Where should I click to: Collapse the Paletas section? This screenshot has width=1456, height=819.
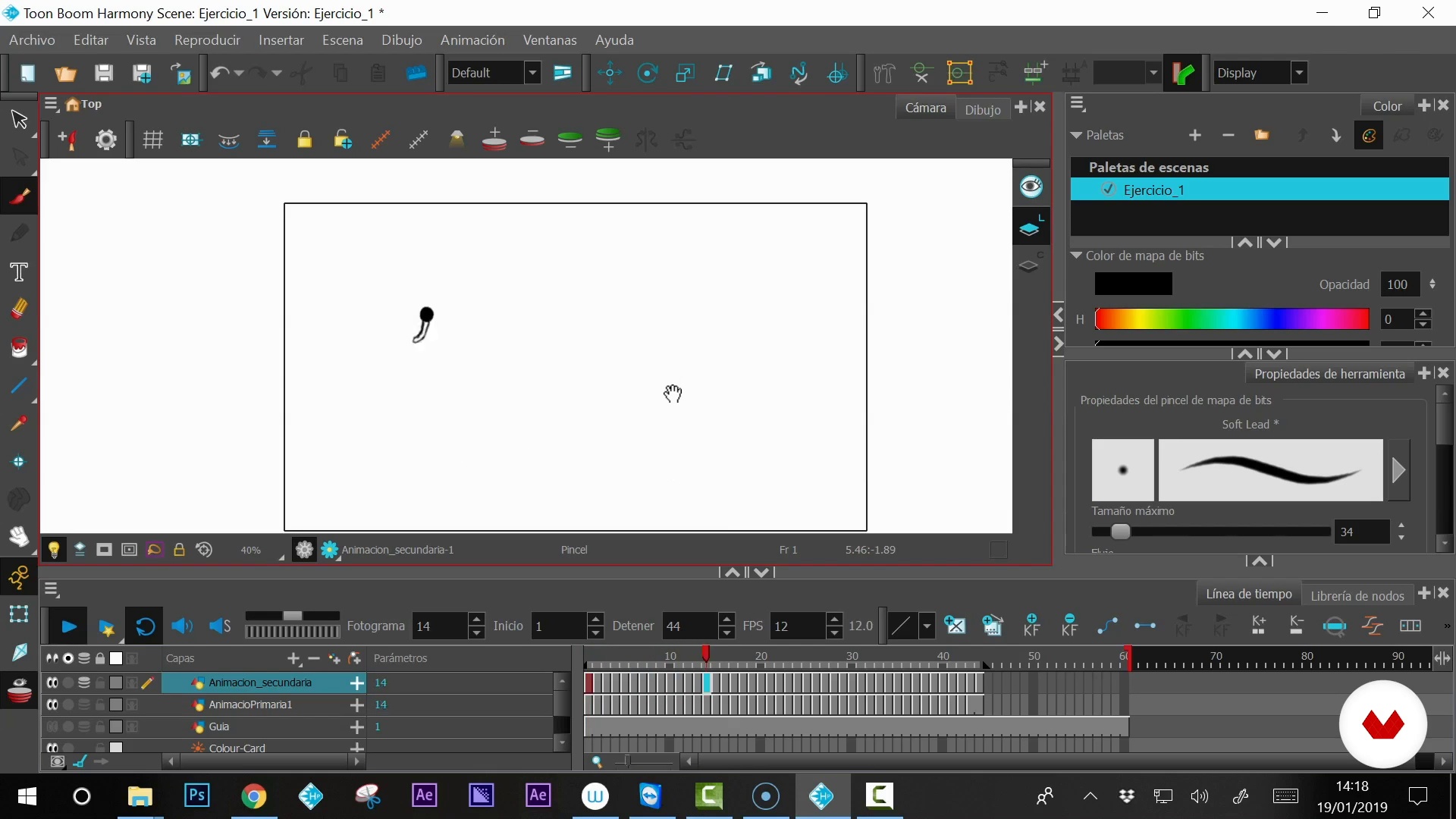point(1076,135)
